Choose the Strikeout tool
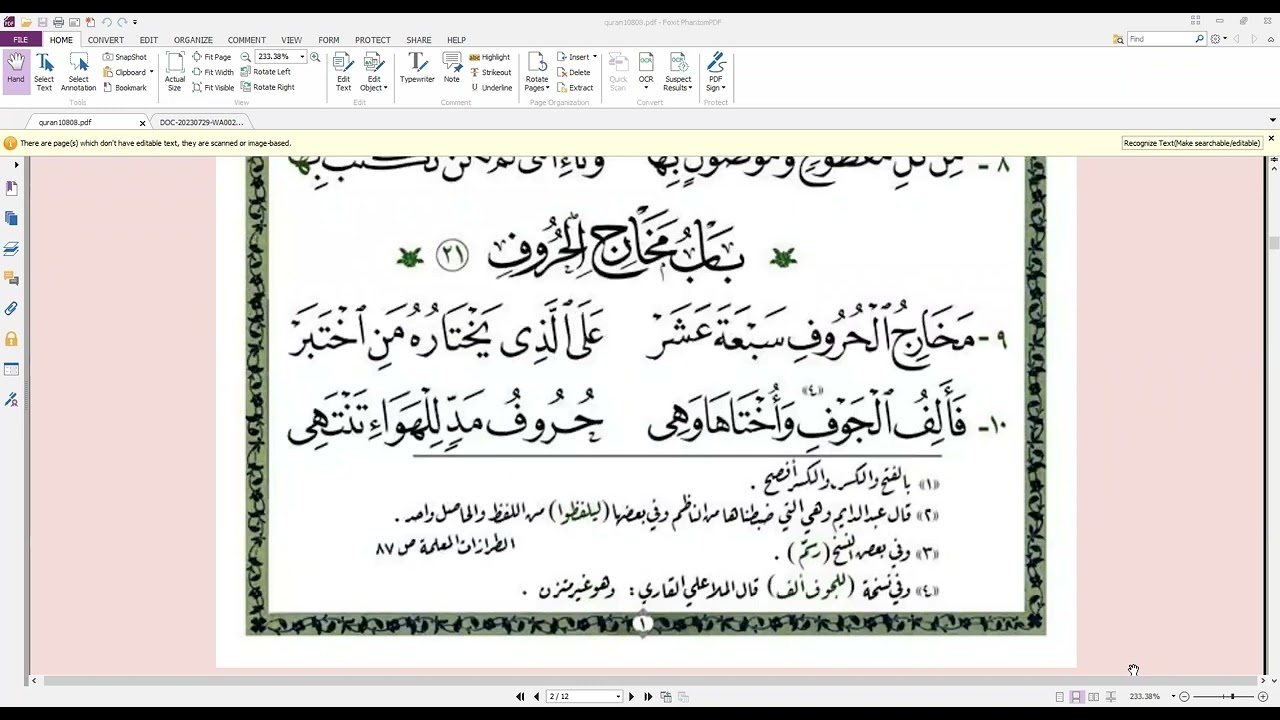Screen dimensions: 1280x720 490,72
